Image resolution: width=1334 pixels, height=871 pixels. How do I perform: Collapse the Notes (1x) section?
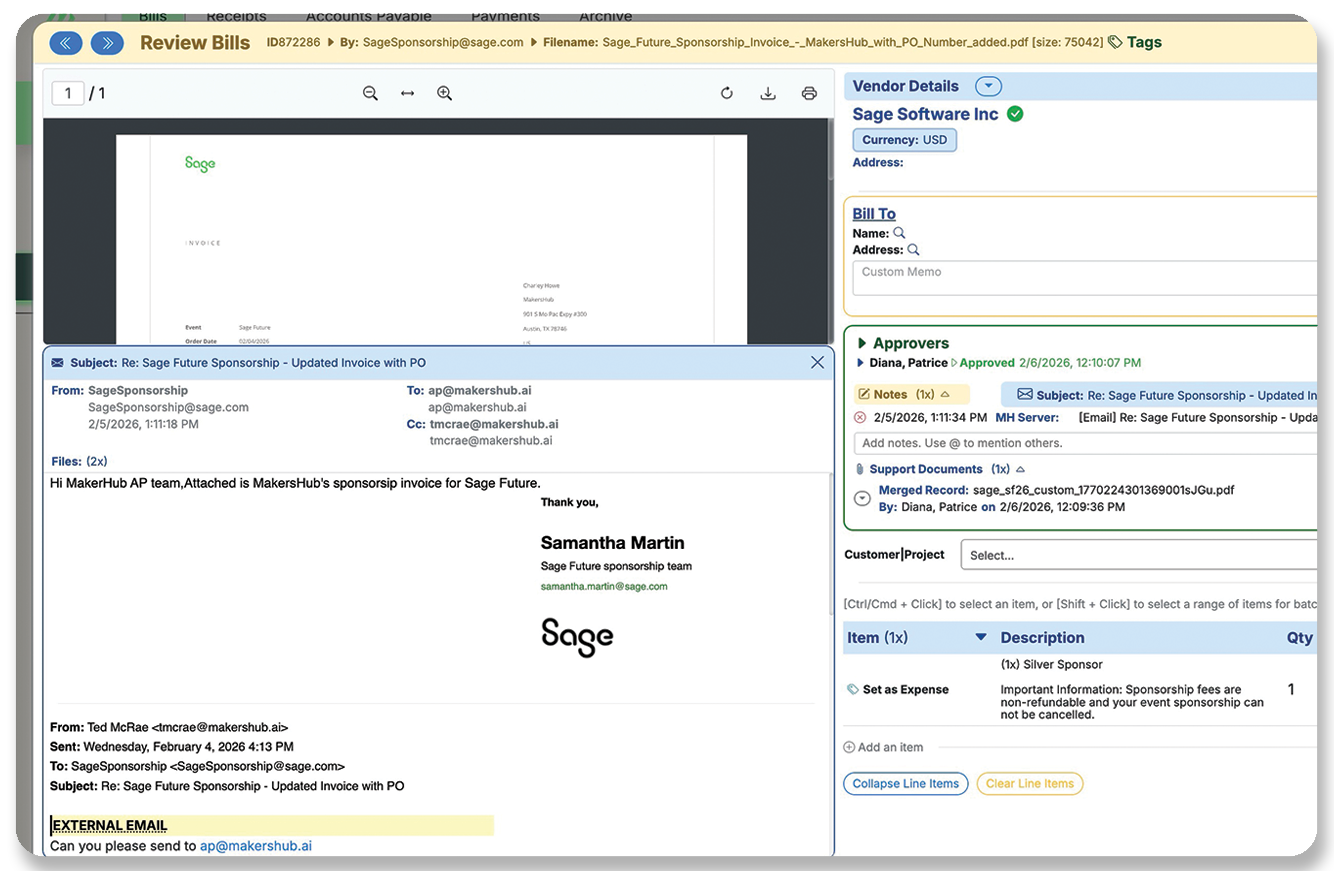pyautogui.click(x=945, y=394)
